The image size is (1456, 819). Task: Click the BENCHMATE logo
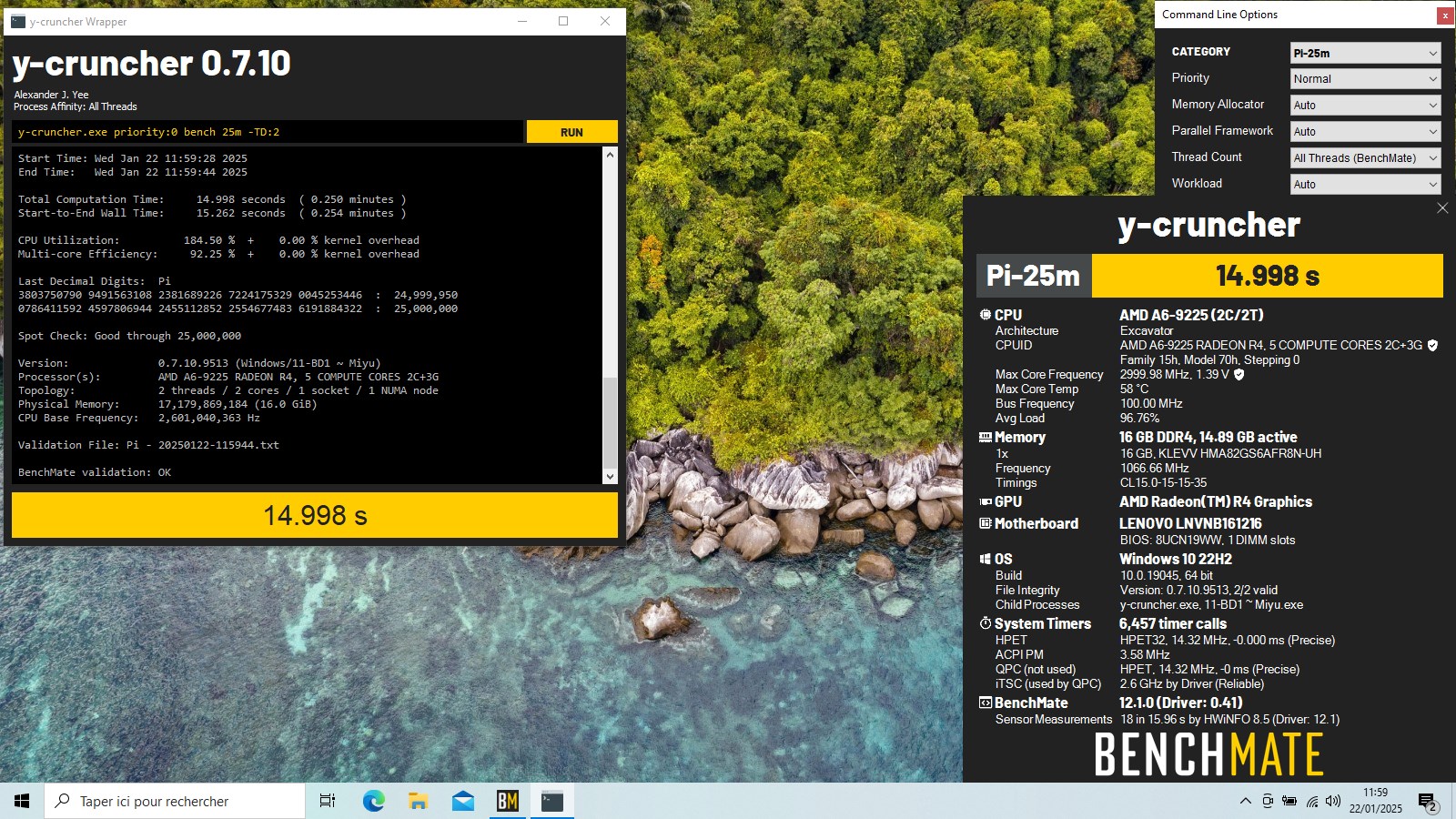pyautogui.click(x=1208, y=754)
